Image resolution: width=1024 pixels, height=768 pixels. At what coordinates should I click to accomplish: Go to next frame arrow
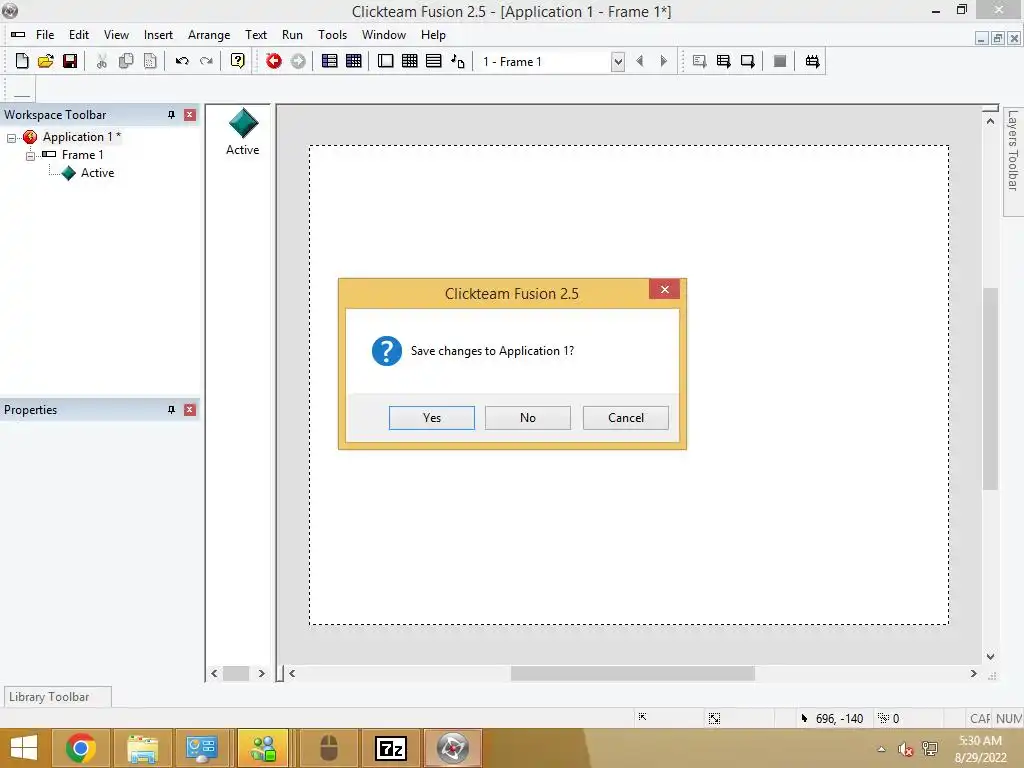664,61
